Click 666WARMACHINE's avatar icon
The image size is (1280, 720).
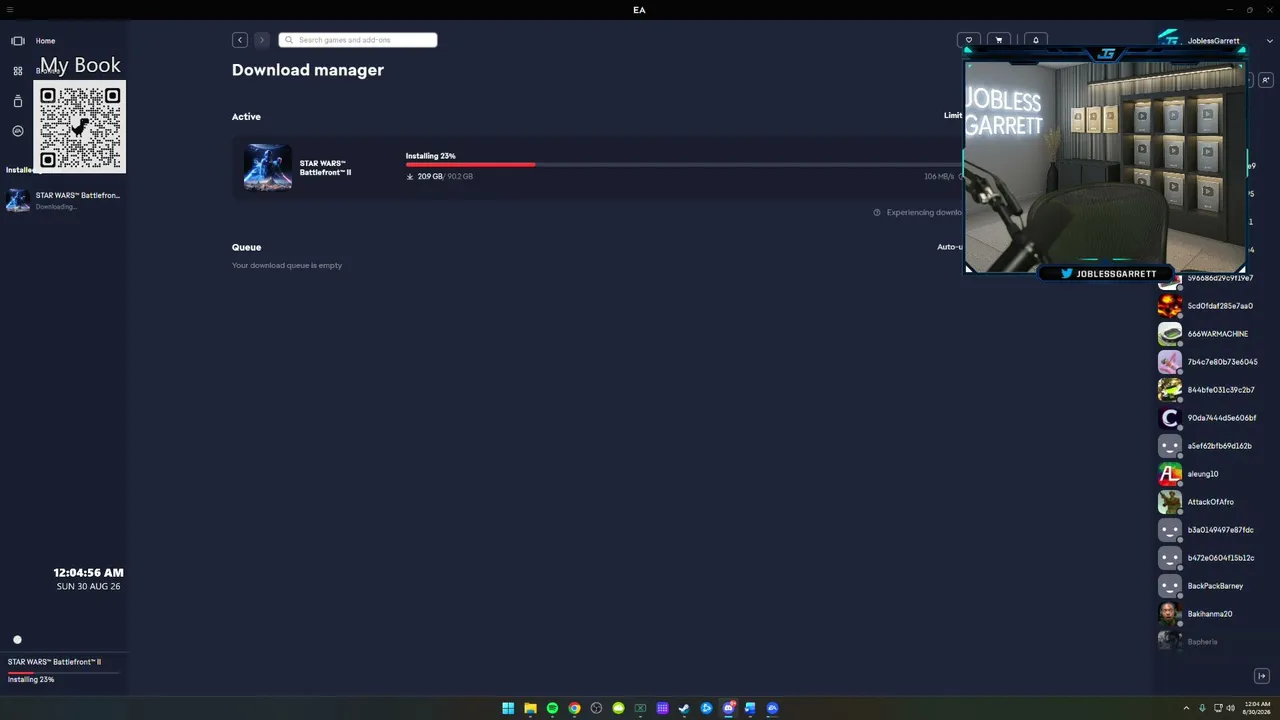1169,334
